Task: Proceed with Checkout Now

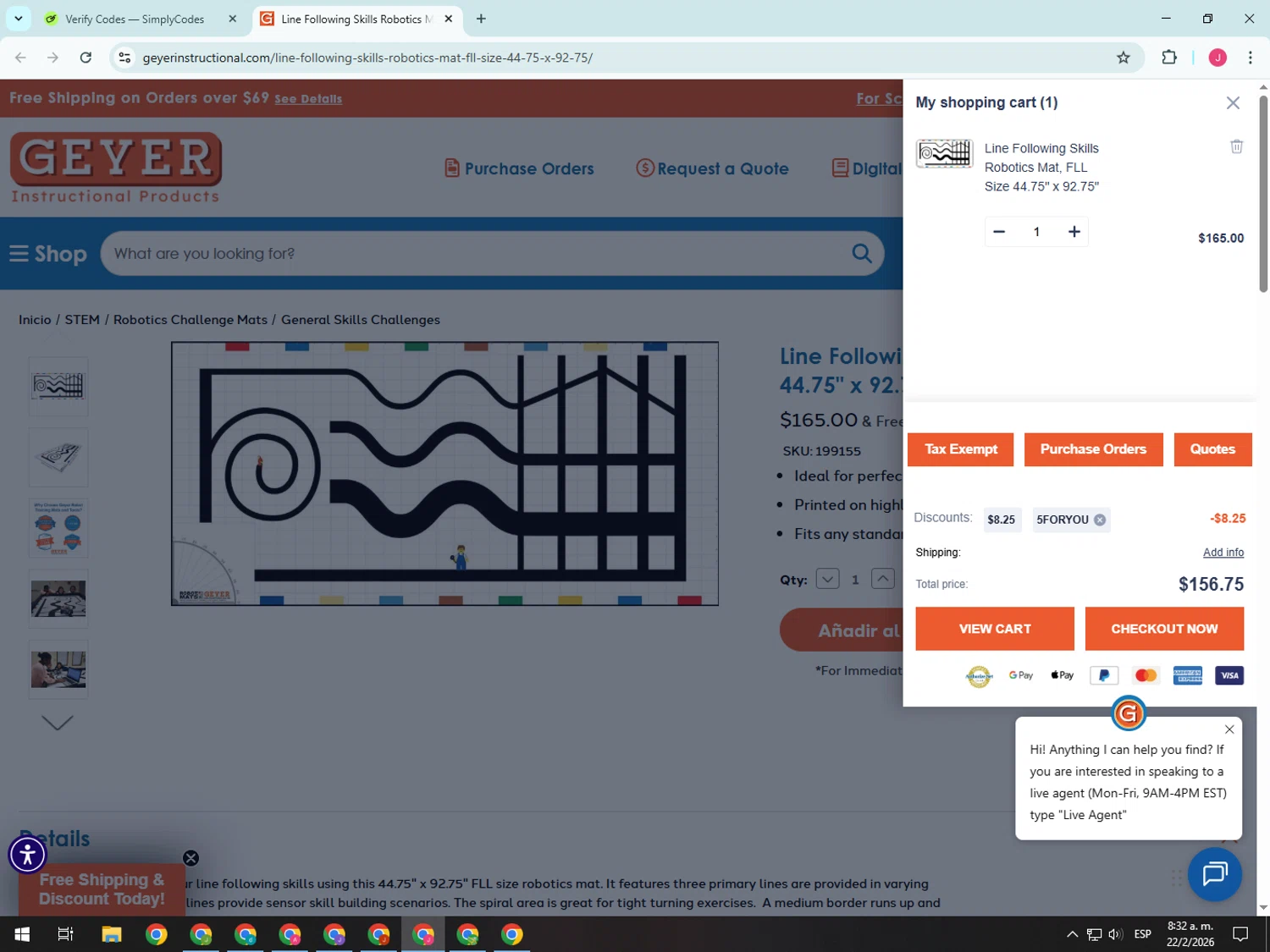Action: (x=1164, y=629)
